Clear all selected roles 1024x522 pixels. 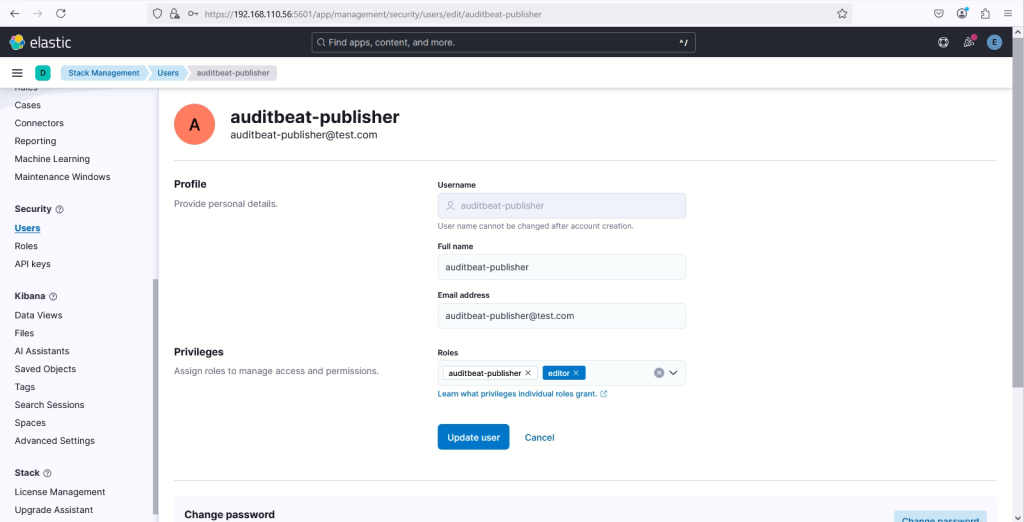click(x=659, y=373)
